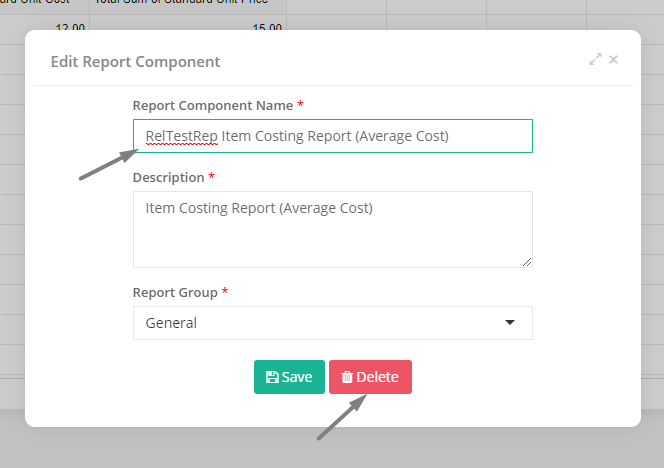Select the Report Group combo box showing General
The image size is (664, 468).
[333, 323]
